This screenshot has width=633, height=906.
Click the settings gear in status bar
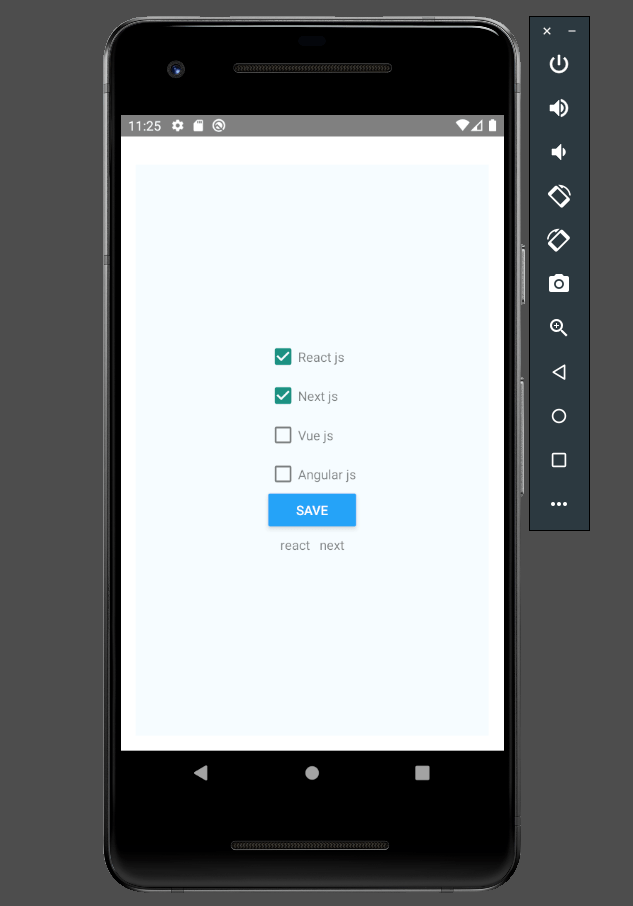(x=178, y=125)
